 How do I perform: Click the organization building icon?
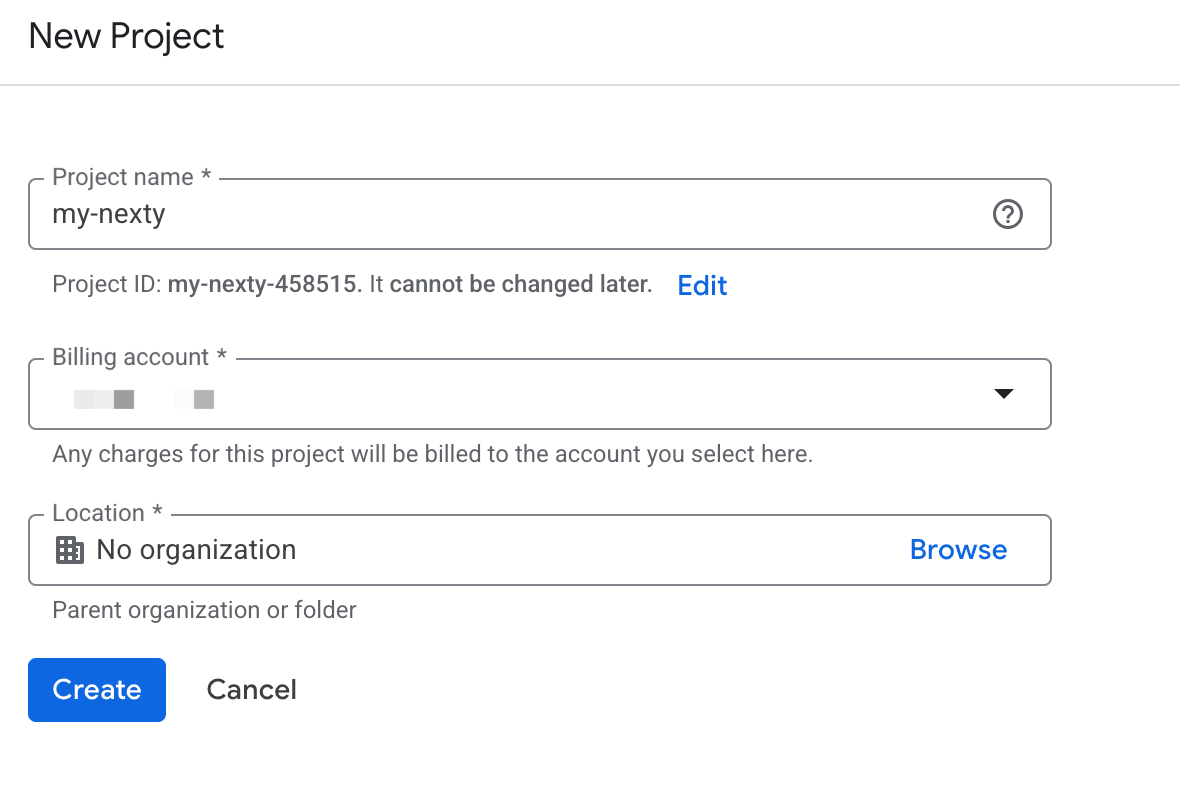pos(70,550)
